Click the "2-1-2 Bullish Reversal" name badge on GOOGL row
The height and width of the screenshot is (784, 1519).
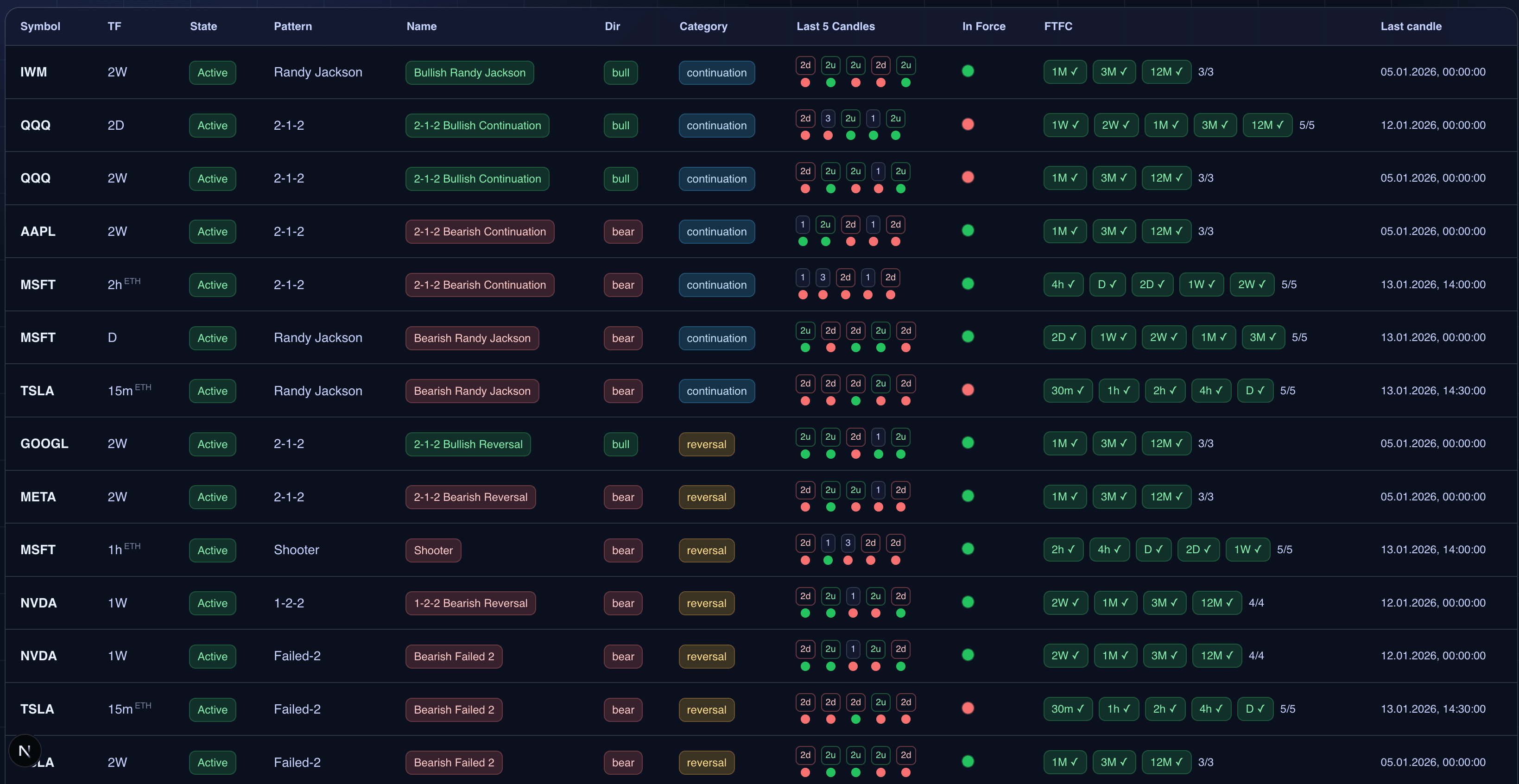click(x=468, y=443)
